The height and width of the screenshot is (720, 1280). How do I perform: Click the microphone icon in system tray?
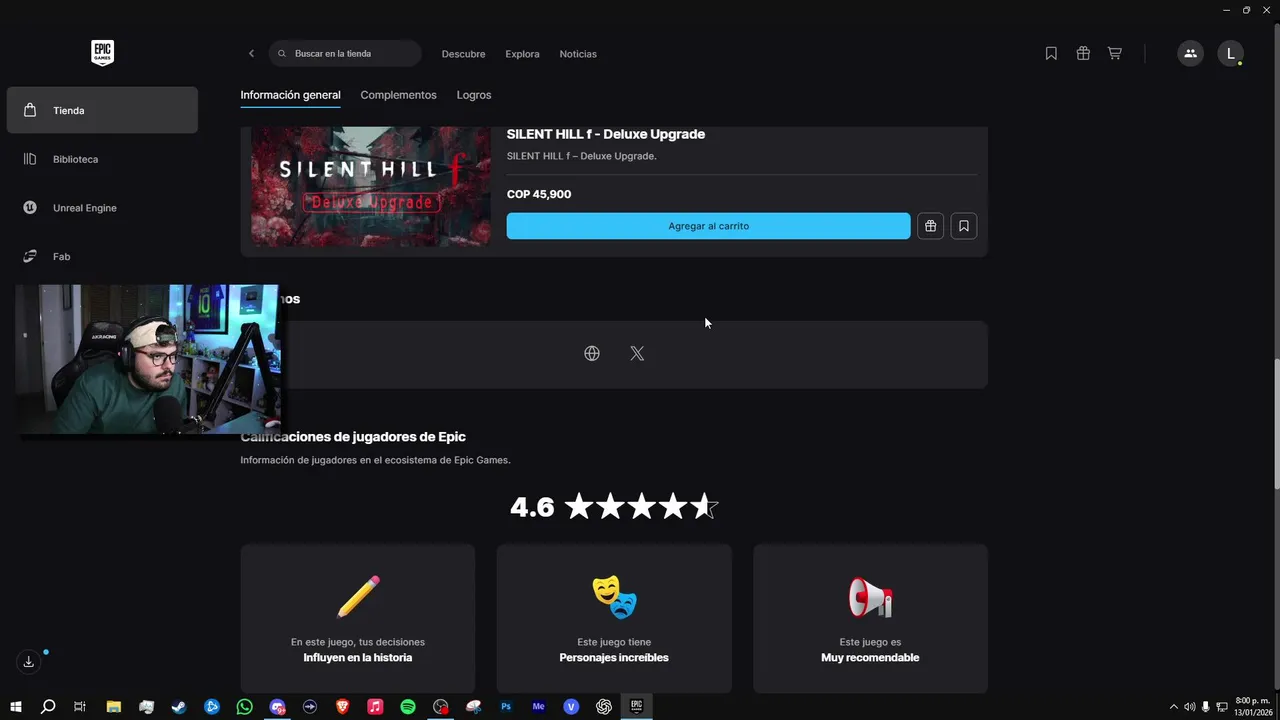click(1206, 707)
